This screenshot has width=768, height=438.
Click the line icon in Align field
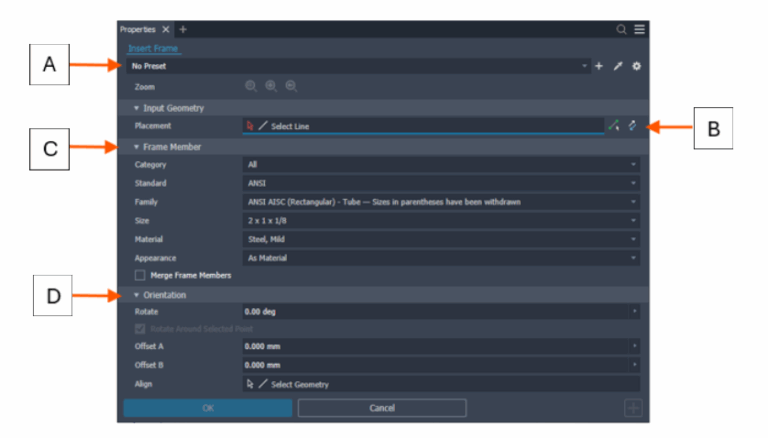(x=263, y=384)
